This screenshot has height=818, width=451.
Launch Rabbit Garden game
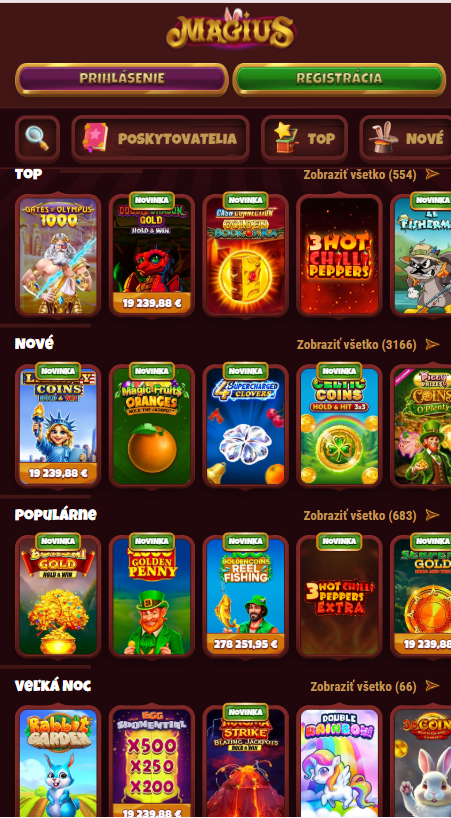(x=58, y=762)
